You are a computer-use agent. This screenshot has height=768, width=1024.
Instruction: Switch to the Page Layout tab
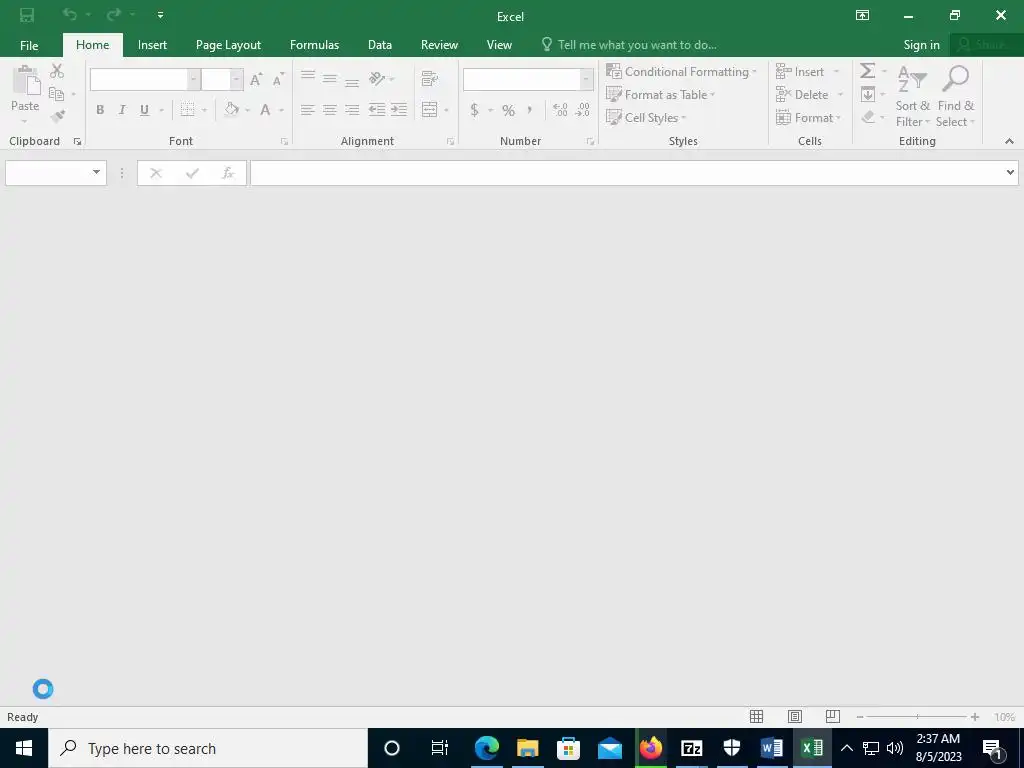pyautogui.click(x=228, y=45)
